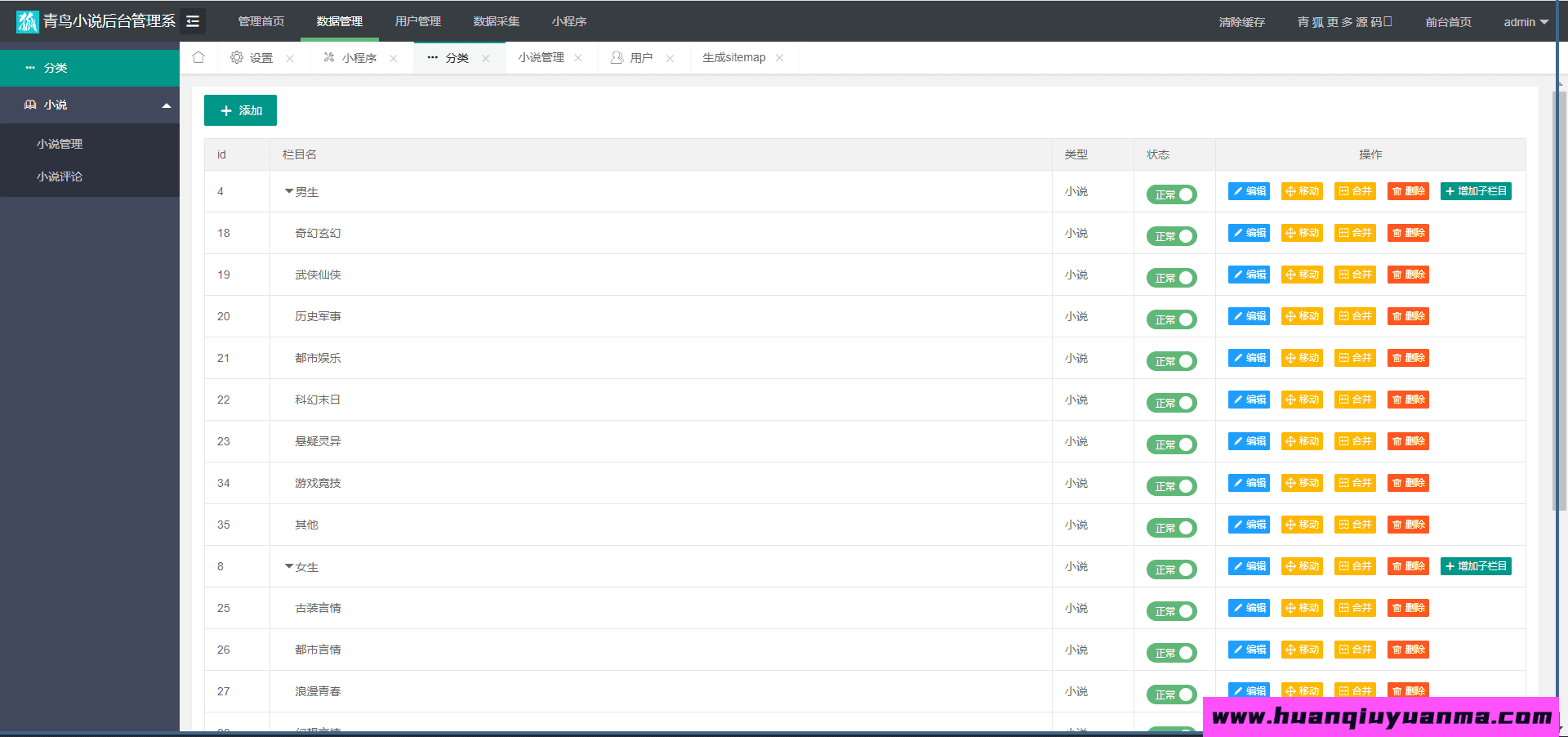1568x737 pixels.
Task: Click the sidebar collapse hamburger icon
Action: coord(193,21)
